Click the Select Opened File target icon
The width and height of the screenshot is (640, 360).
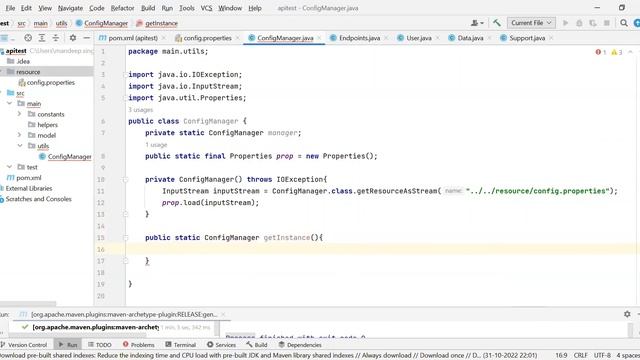28,38
